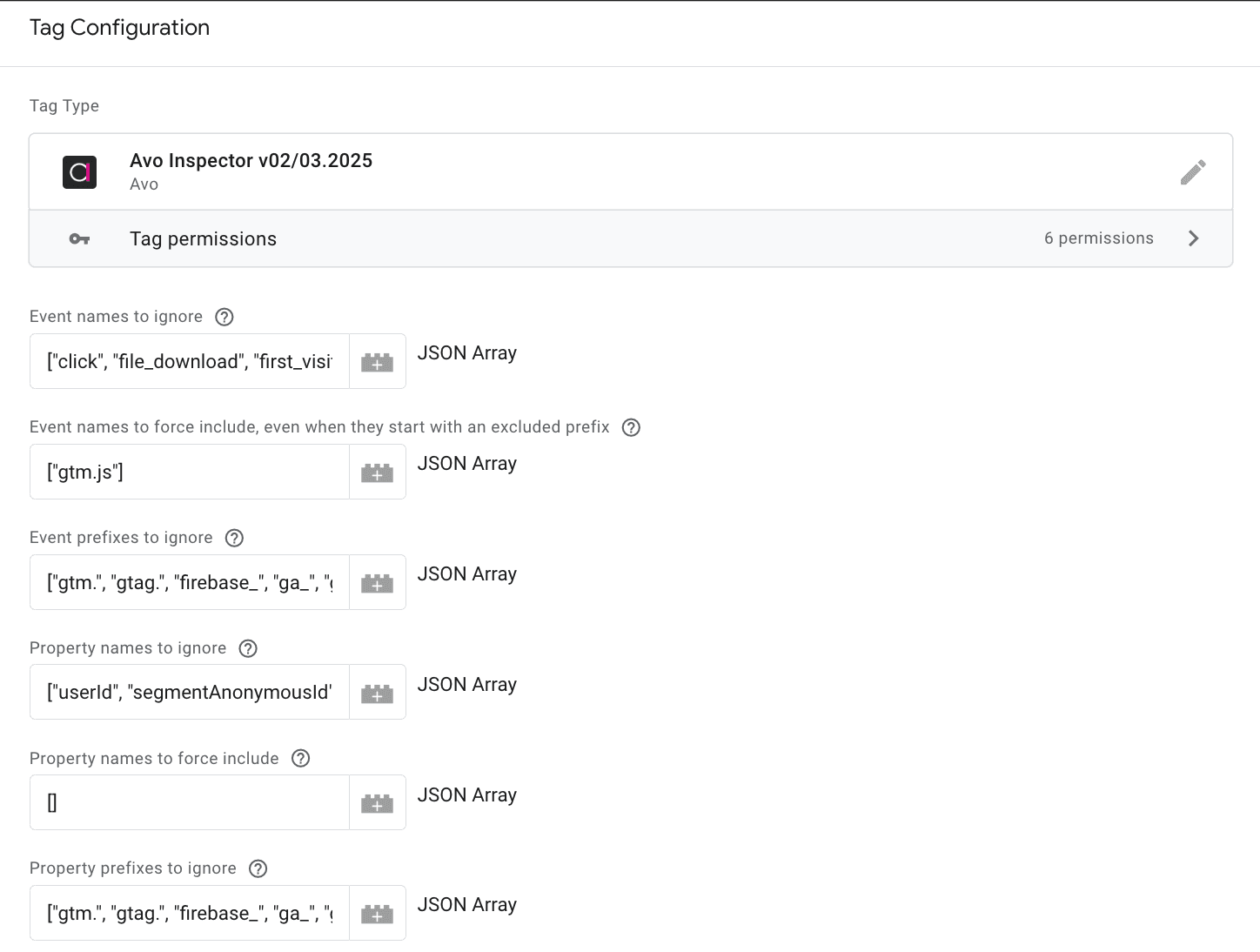This screenshot has width=1260, height=952.
Task: Open variable picker for Property names to force include
Action: (377, 802)
